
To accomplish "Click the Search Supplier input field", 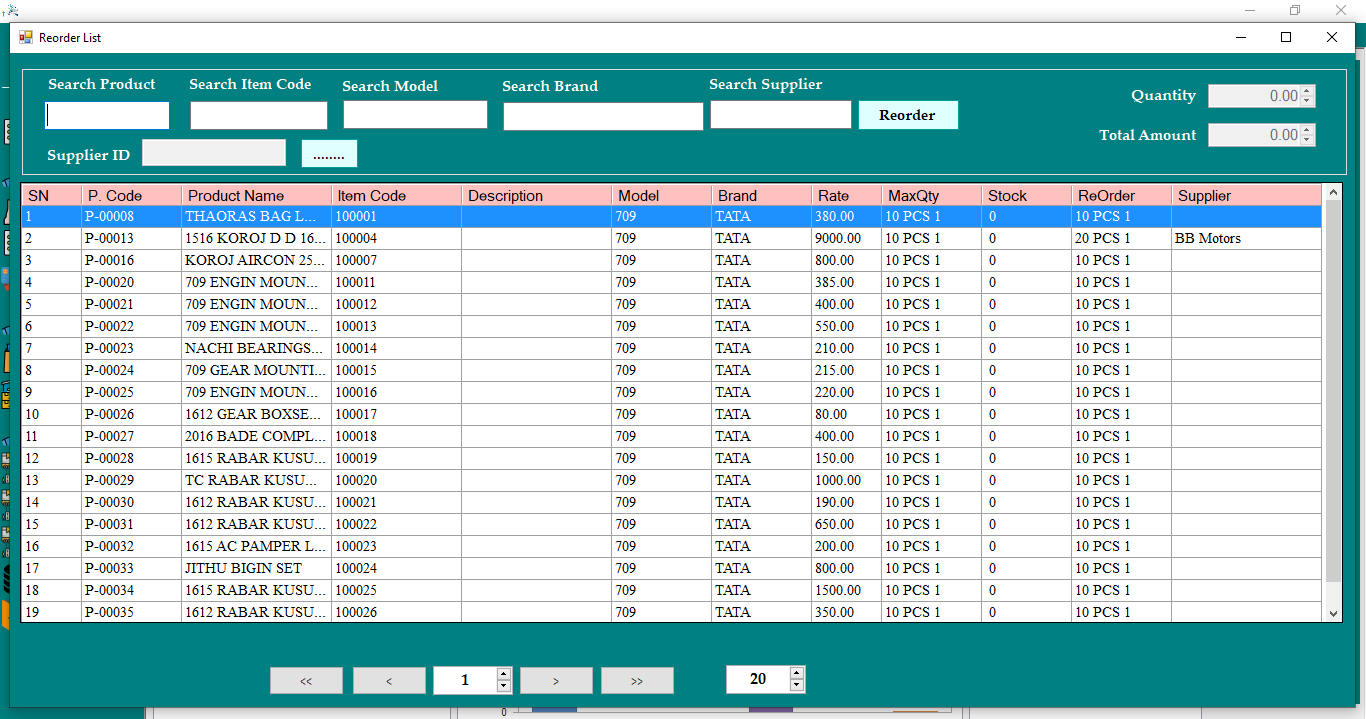I will tap(780, 115).
